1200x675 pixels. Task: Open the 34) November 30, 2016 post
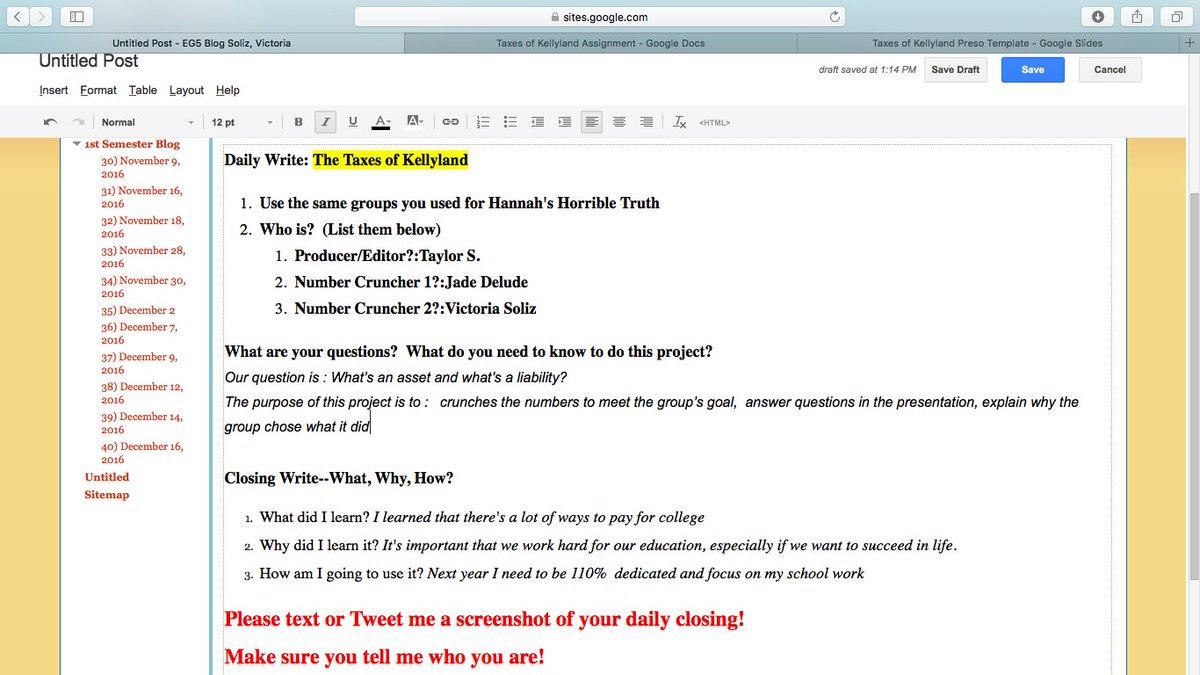tap(143, 287)
